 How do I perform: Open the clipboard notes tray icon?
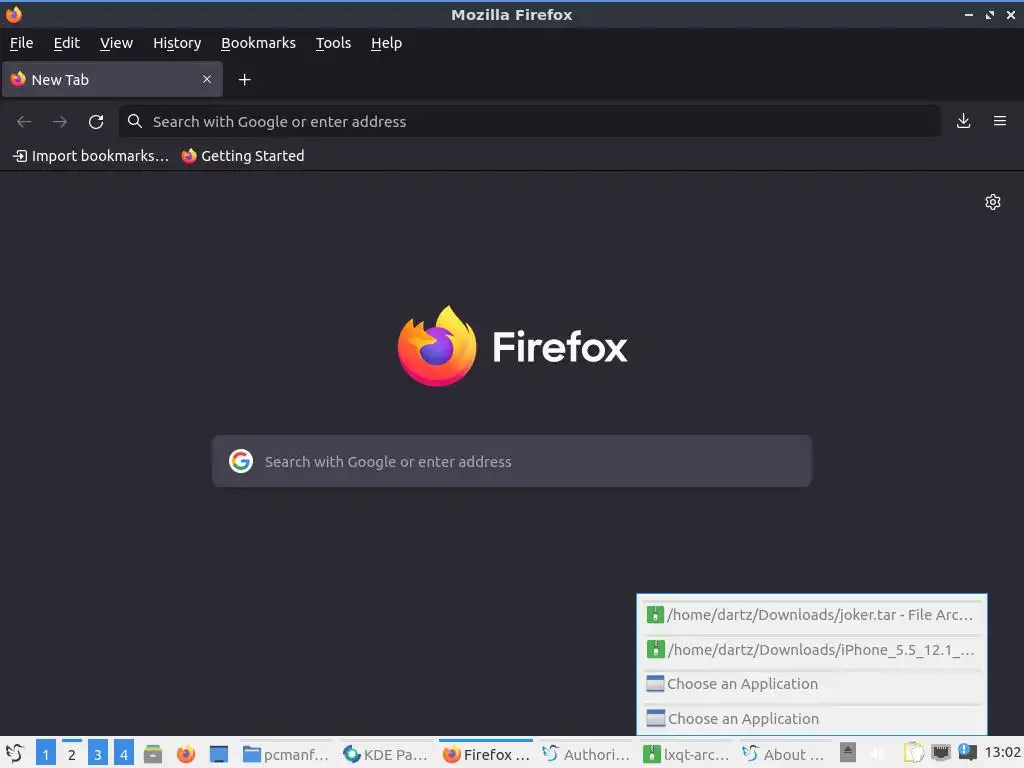tap(914, 753)
